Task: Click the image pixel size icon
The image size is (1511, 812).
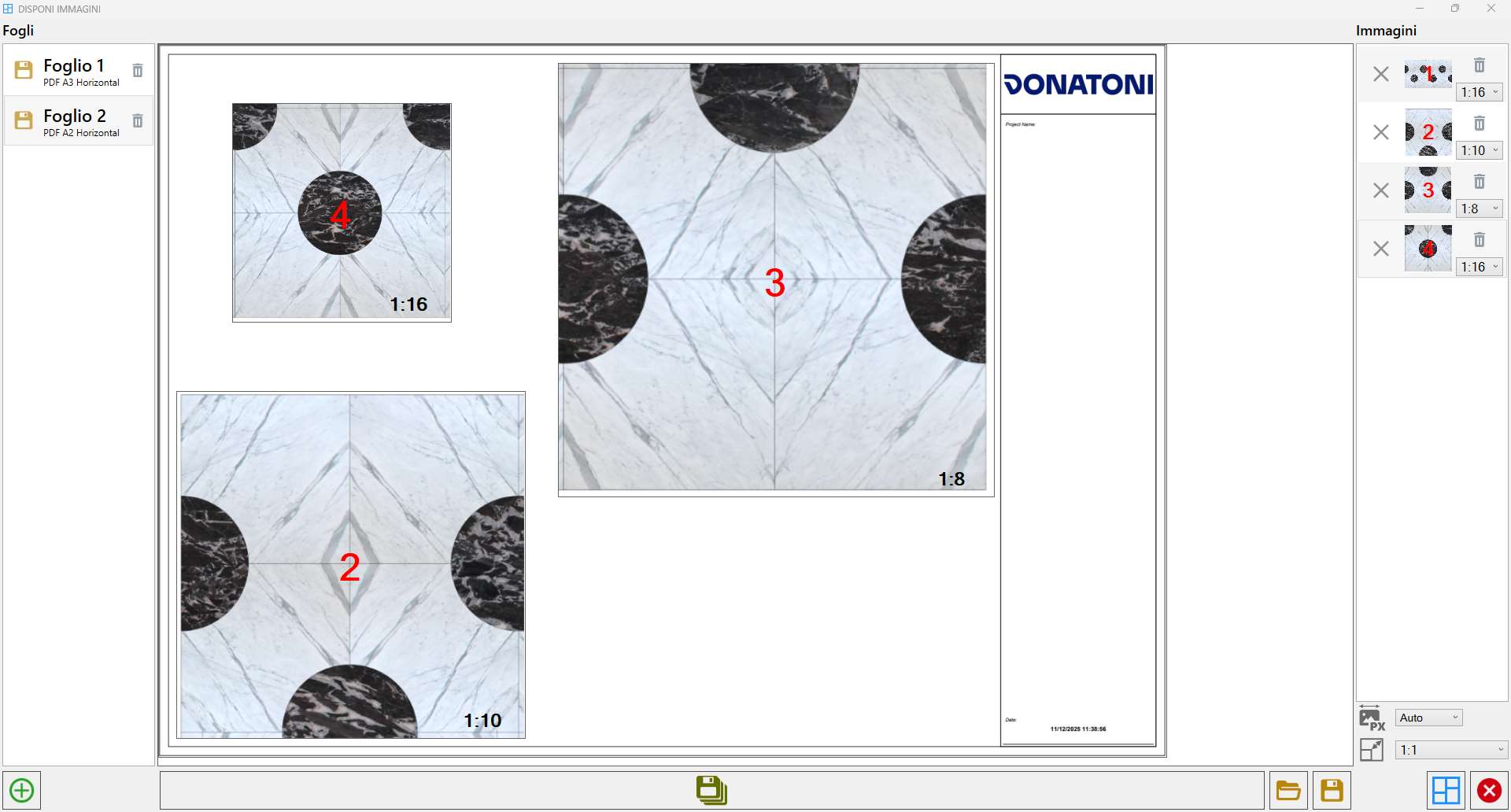Action: coord(1372,718)
